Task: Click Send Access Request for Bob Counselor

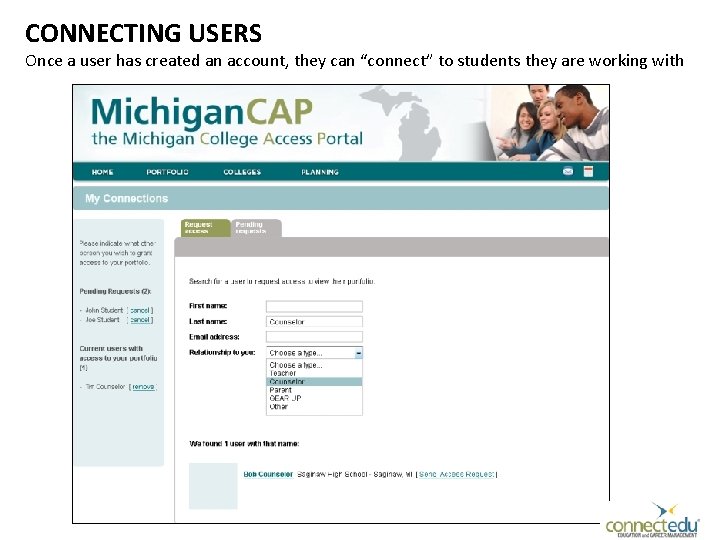Action: 456,474
